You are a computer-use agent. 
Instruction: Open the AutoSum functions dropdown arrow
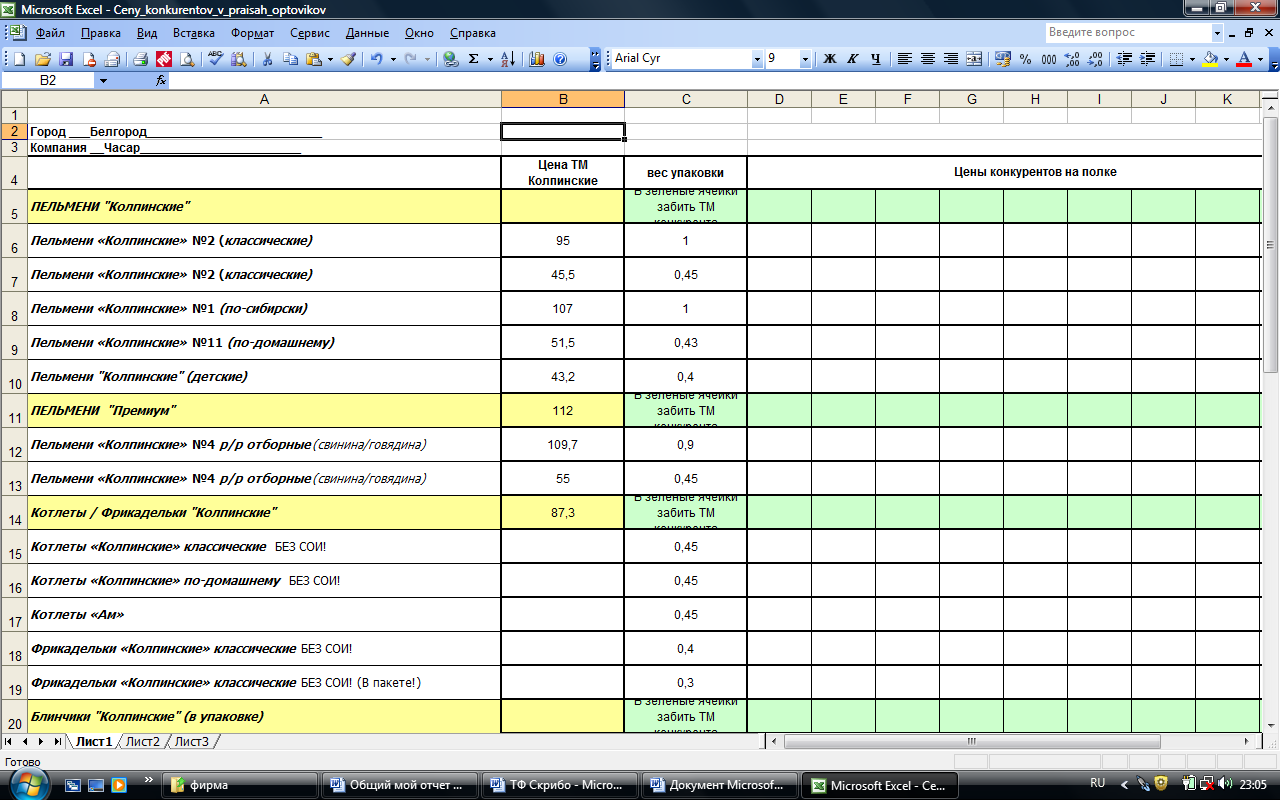[x=490, y=59]
